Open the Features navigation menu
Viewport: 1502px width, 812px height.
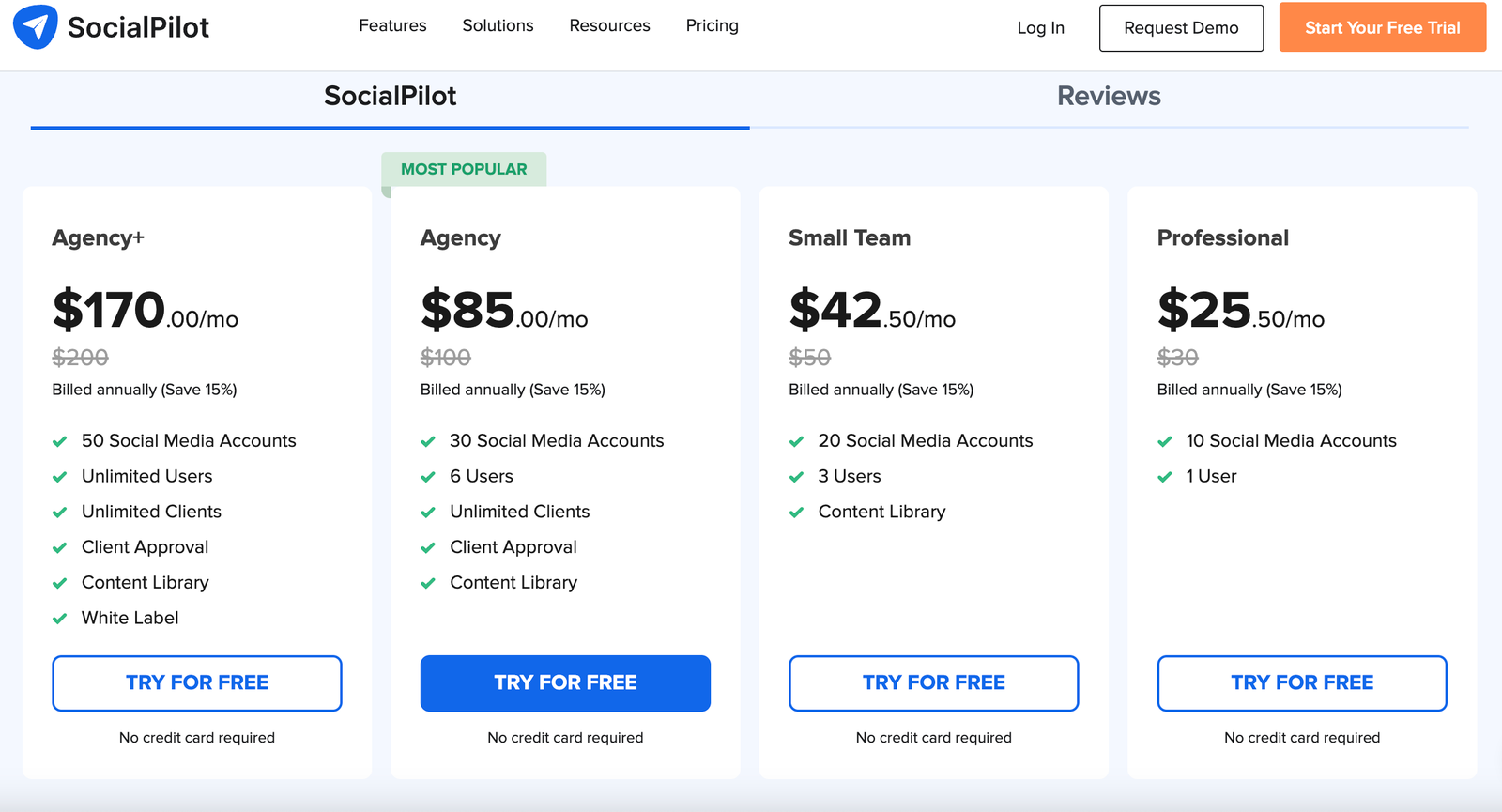[392, 26]
